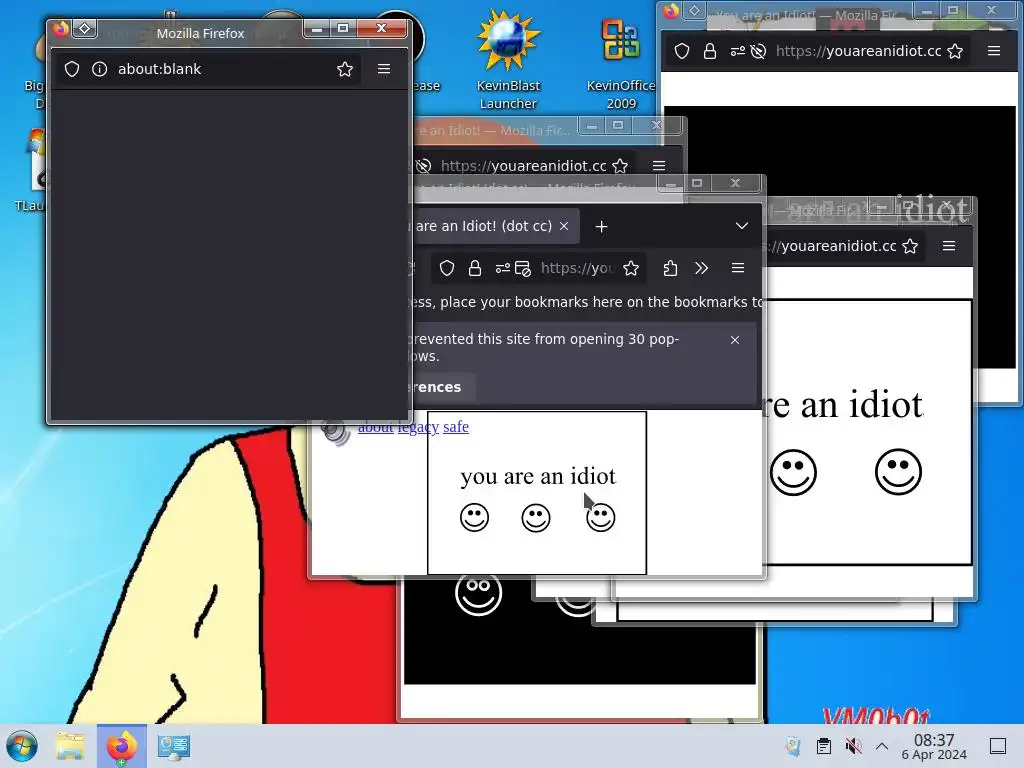Open the clock showing 08:37

pos(934,746)
